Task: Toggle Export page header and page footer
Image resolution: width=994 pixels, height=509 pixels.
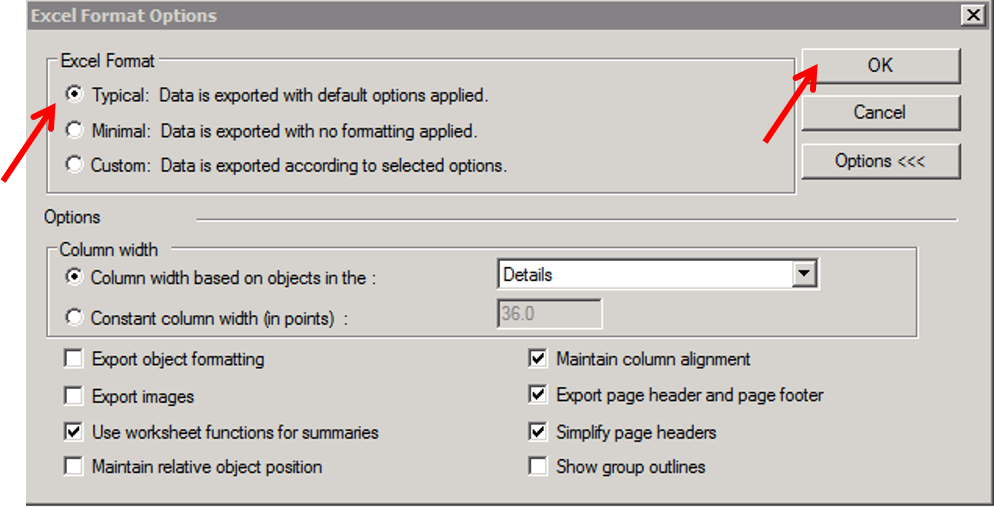Action: (x=538, y=395)
